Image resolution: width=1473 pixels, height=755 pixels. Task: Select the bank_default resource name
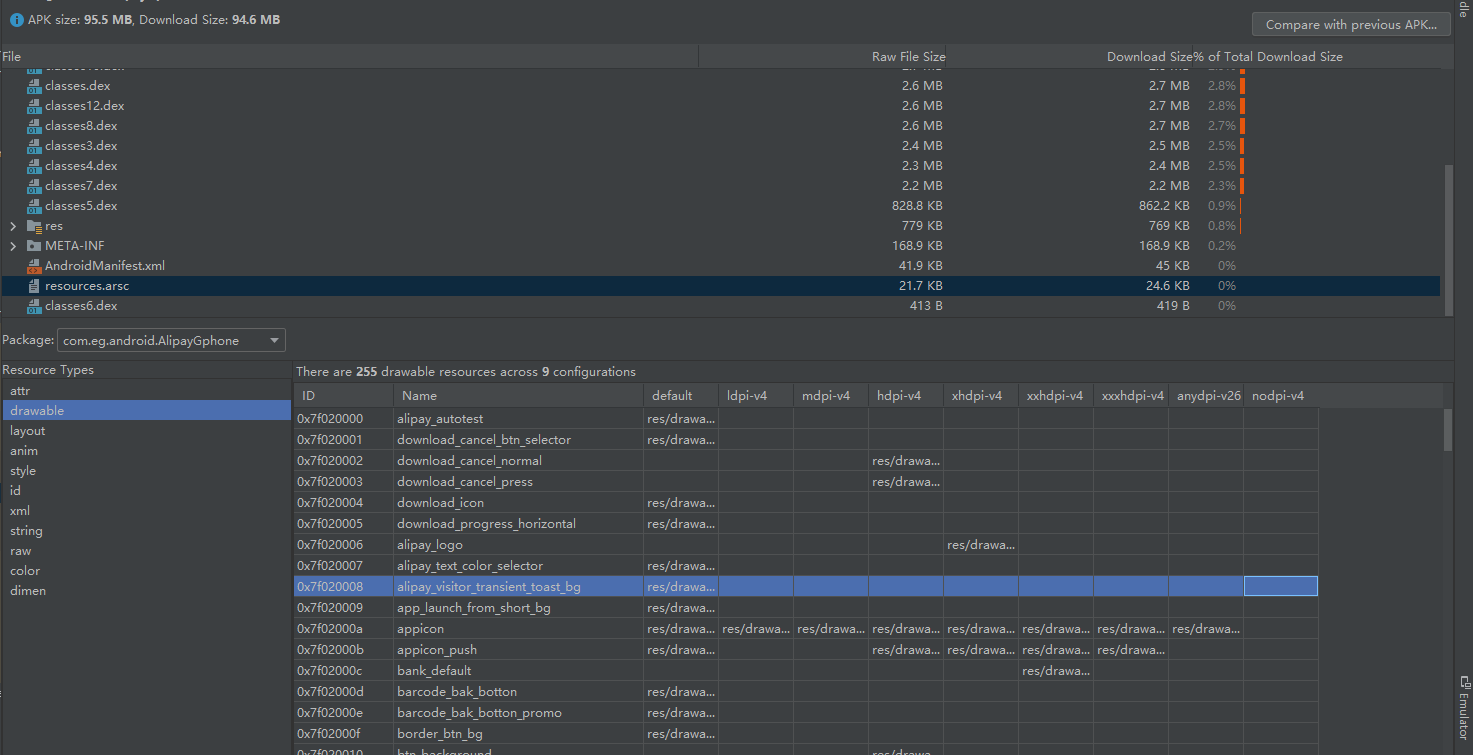434,671
